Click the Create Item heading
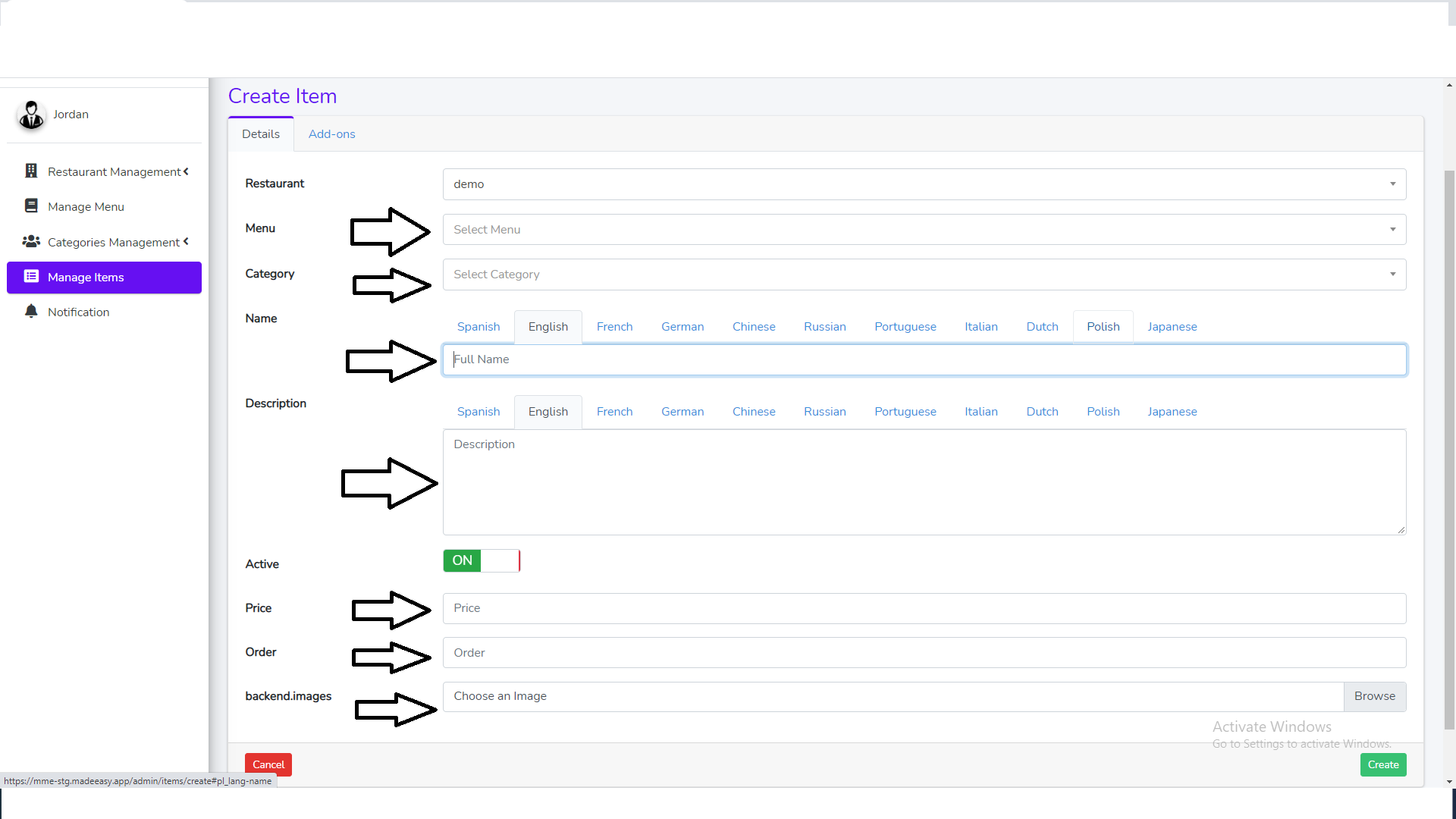The height and width of the screenshot is (819, 1456). click(282, 96)
